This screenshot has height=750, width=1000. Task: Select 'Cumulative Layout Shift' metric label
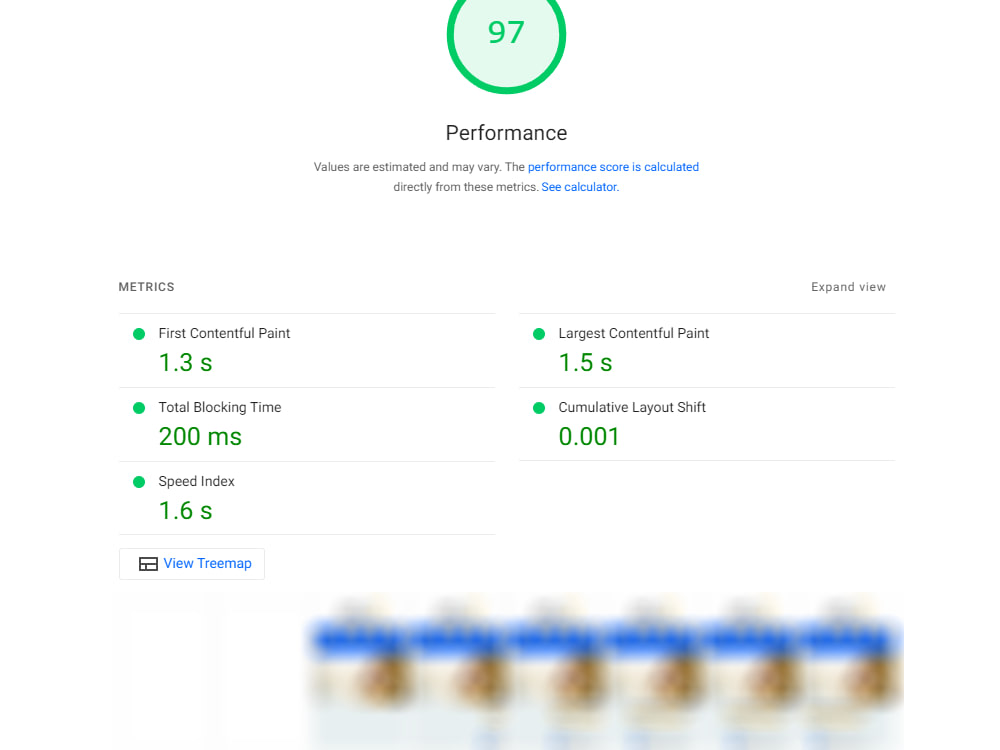pos(632,408)
